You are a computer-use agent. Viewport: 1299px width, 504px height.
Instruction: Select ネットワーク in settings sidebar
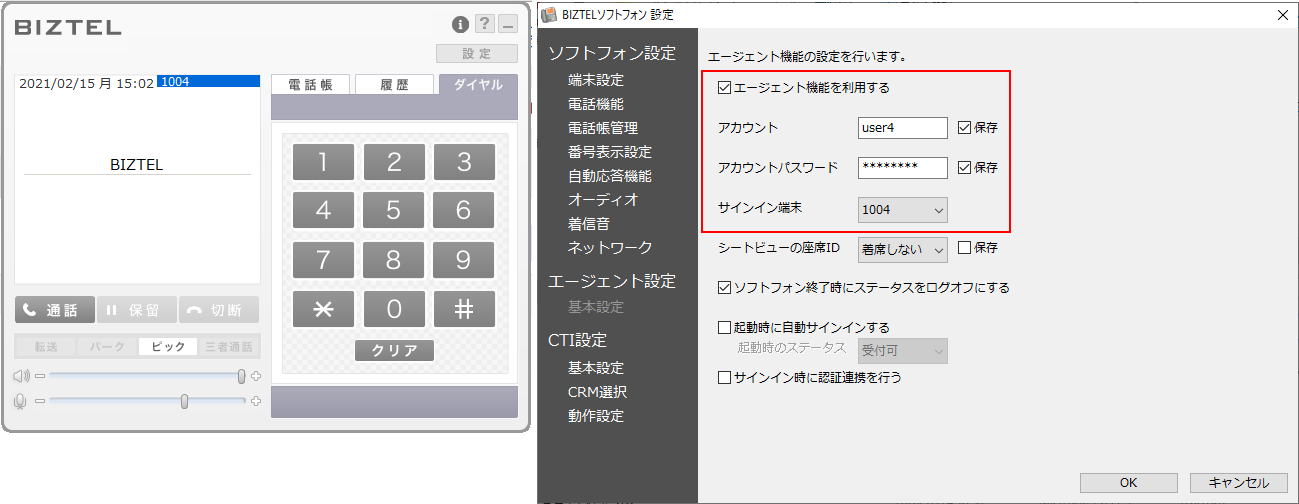click(610, 248)
